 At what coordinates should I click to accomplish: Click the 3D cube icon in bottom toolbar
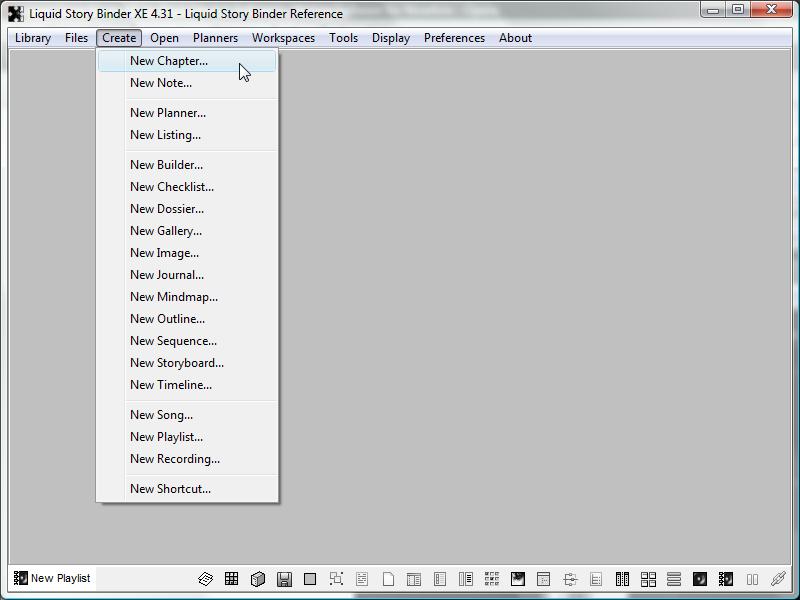[x=257, y=579]
